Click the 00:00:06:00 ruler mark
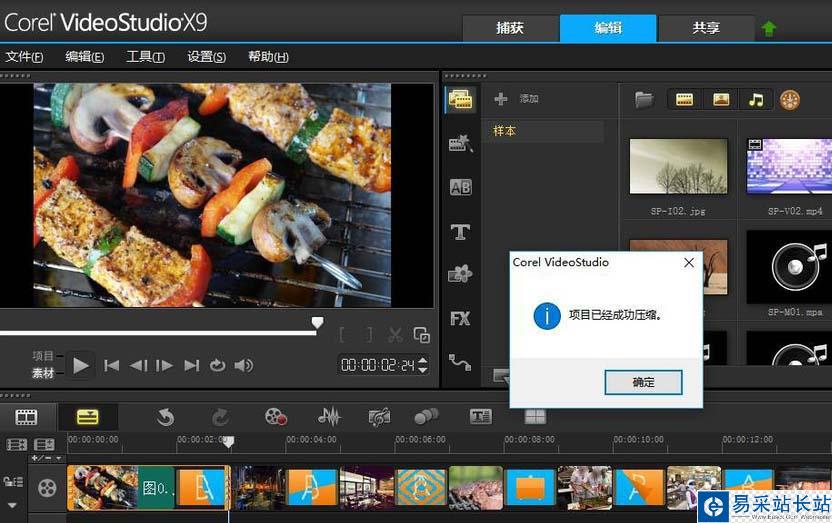The width and height of the screenshot is (832, 523). [421, 440]
